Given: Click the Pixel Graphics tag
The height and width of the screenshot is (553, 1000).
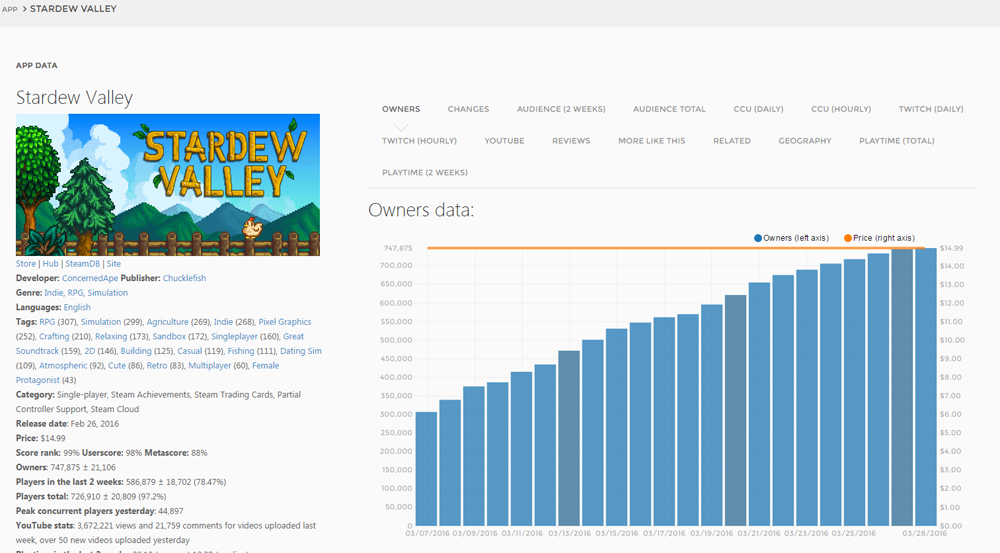Looking at the screenshot, I should [x=284, y=322].
